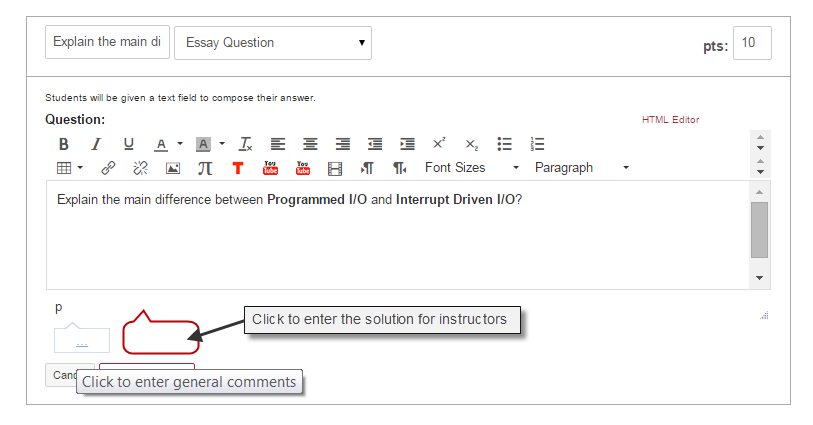Open the text color picker arrow

pyautogui.click(x=180, y=144)
